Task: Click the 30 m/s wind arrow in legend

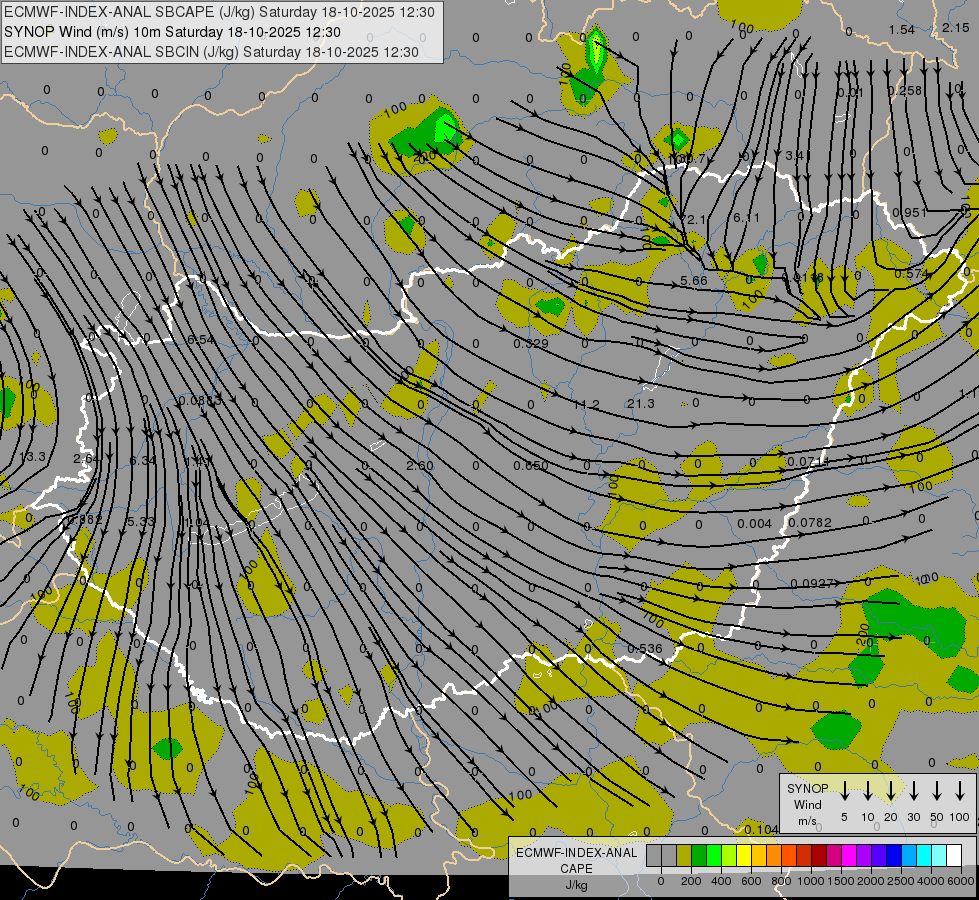Action: (913, 791)
